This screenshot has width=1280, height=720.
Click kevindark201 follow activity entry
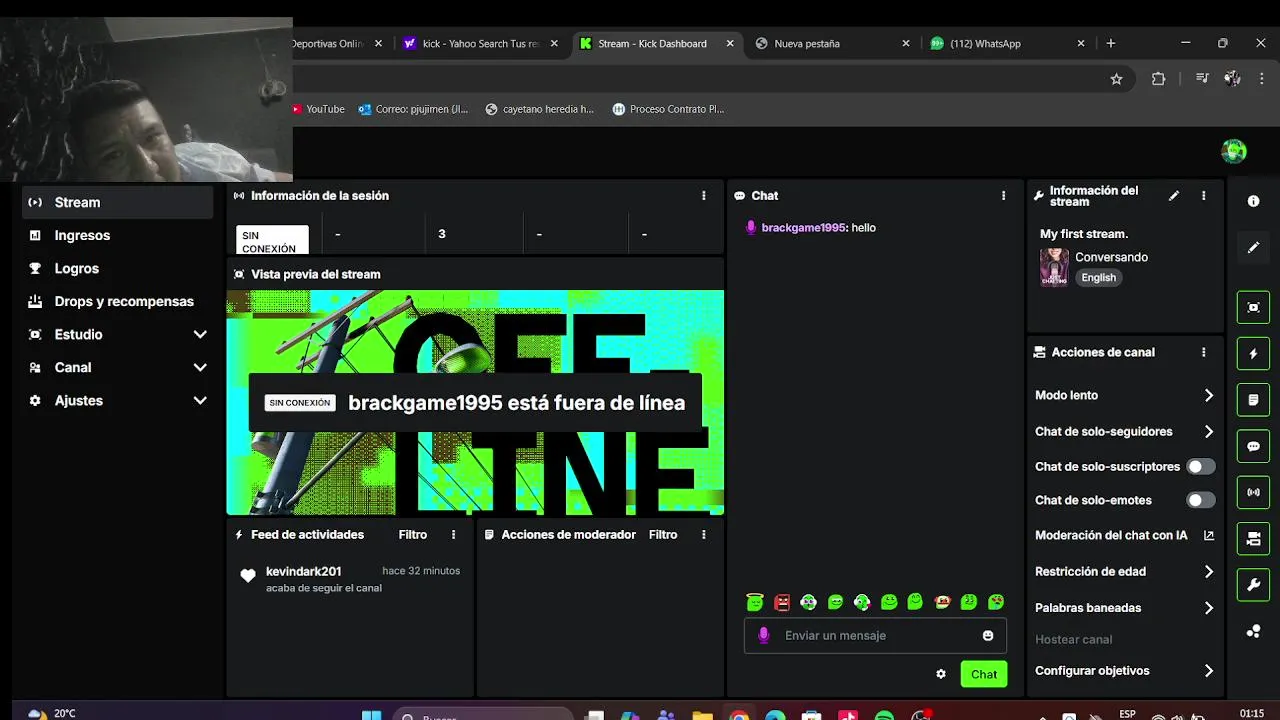coord(350,579)
